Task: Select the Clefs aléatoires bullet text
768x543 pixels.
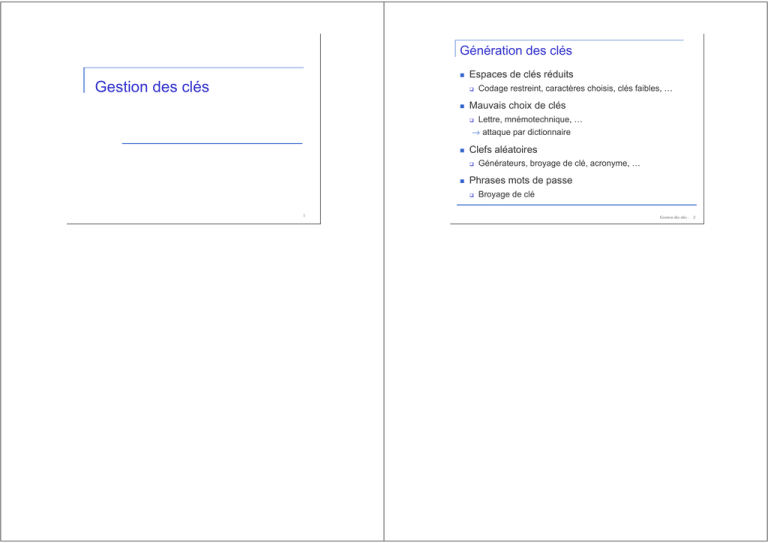Action: (510, 150)
